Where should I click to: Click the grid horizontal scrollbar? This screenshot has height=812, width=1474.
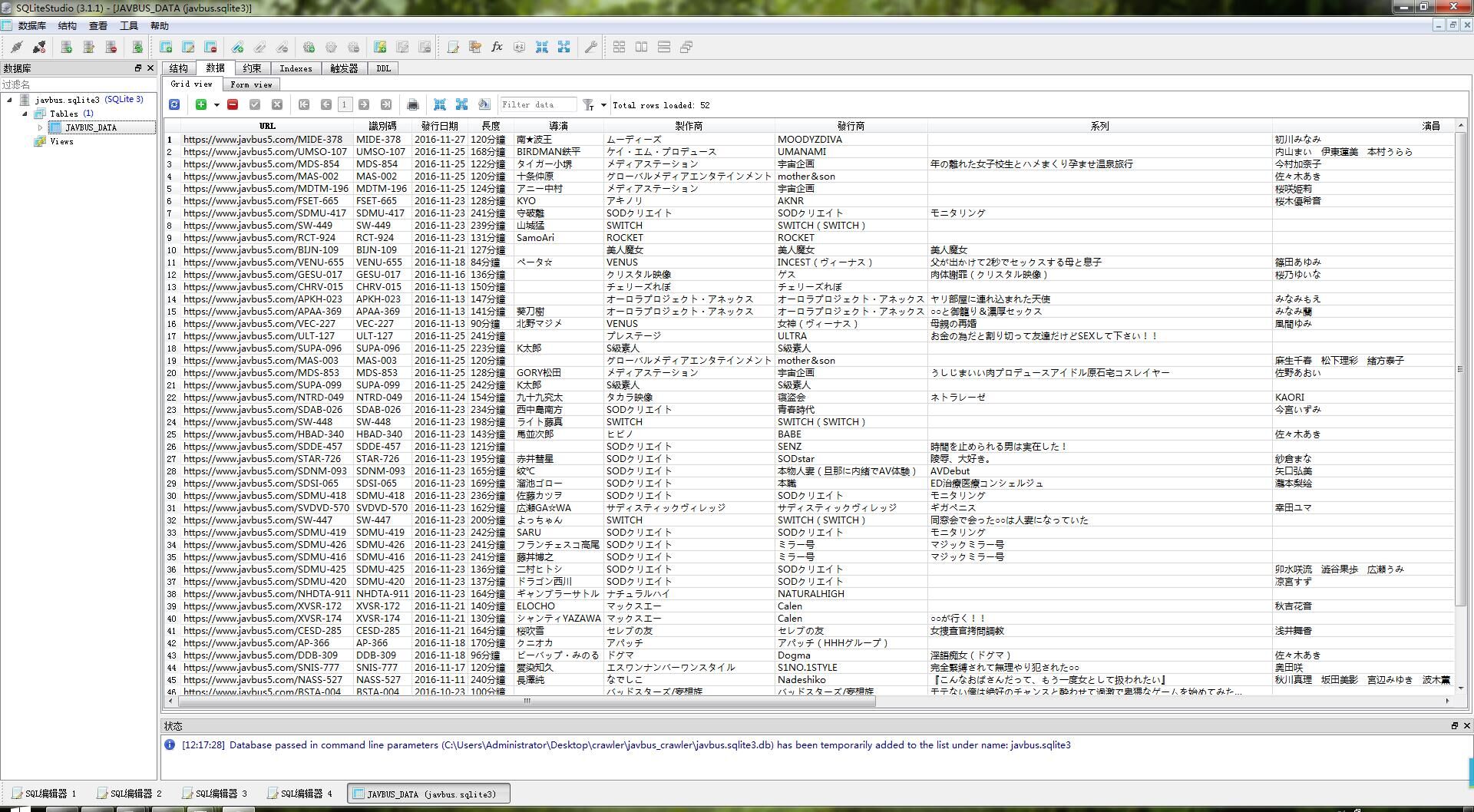click(527, 701)
